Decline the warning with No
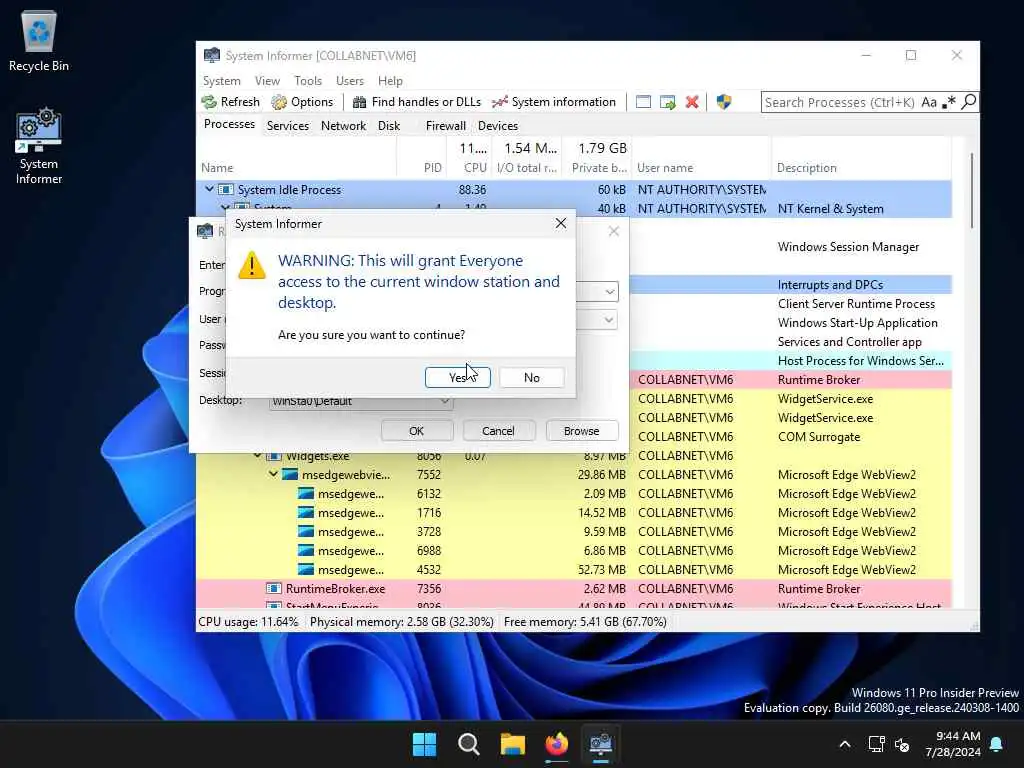 coord(532,377)
